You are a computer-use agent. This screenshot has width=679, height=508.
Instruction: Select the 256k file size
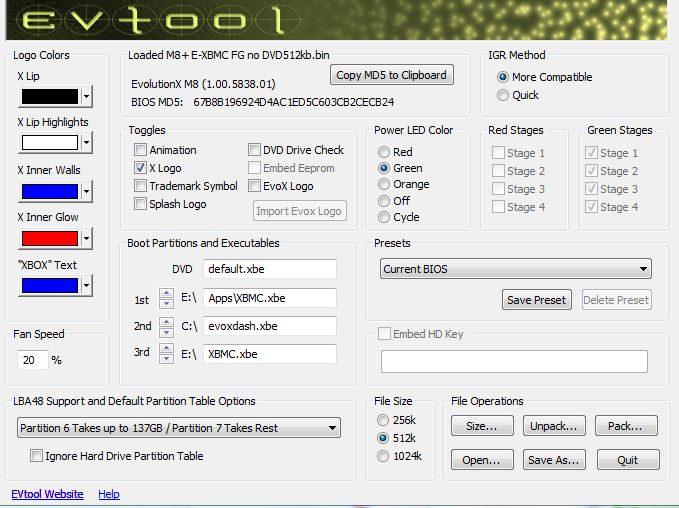pyautogui.click(x=383, y=420)
